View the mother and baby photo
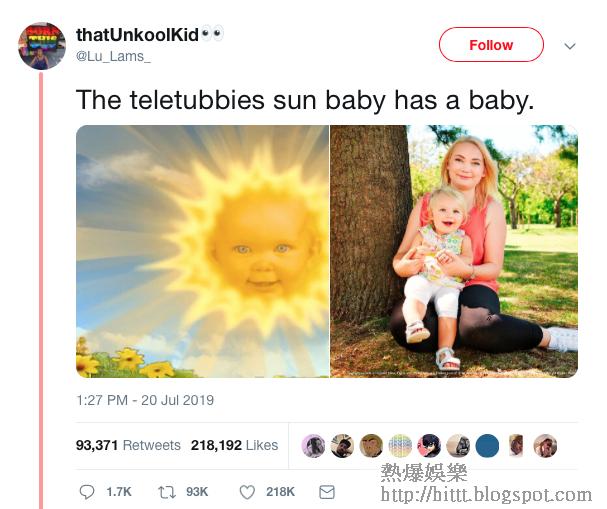The image size is (607, 509). click(454, 251)
